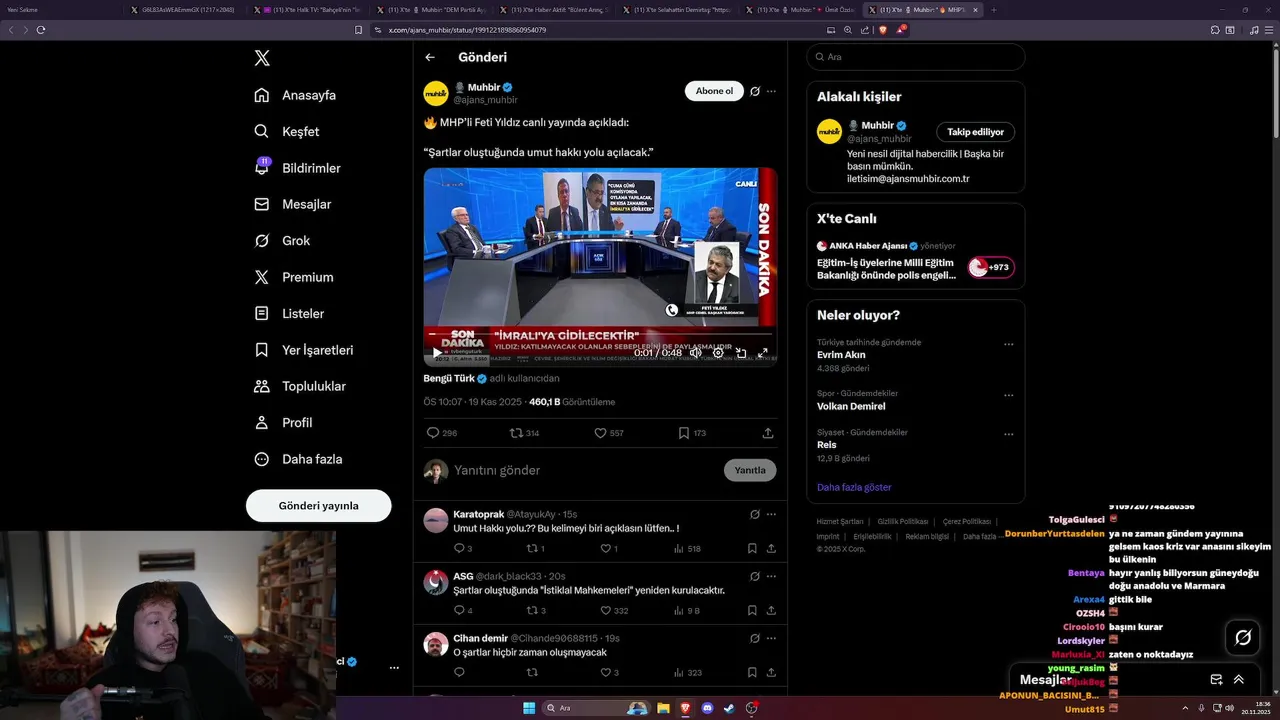Toggle picture-in-picture on the video
This screenshot has height=720, width=1280.
741,352
